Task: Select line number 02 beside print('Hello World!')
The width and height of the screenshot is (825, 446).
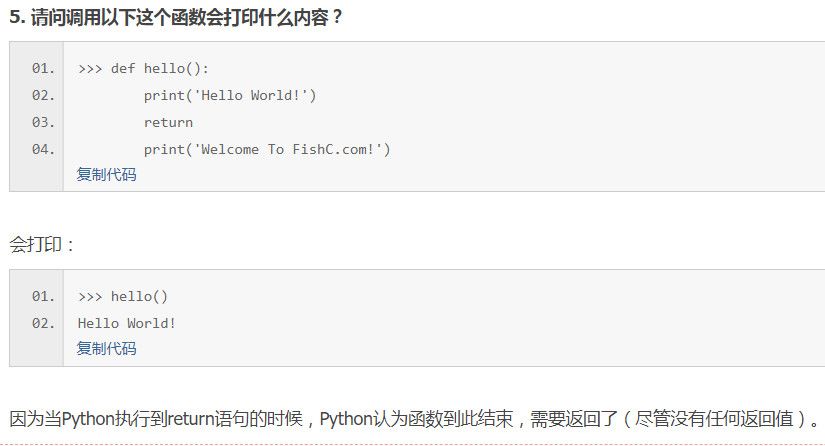Action: click(x=43, y=96)
